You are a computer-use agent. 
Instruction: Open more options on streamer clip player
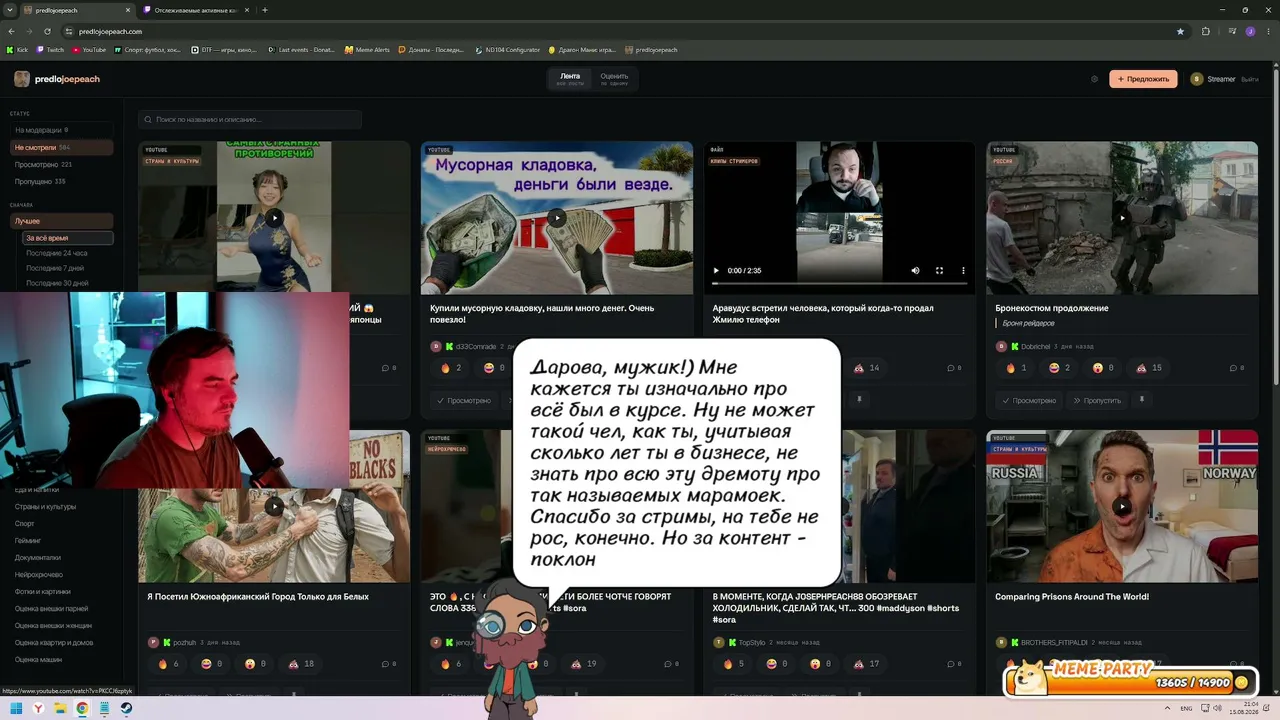963,270
